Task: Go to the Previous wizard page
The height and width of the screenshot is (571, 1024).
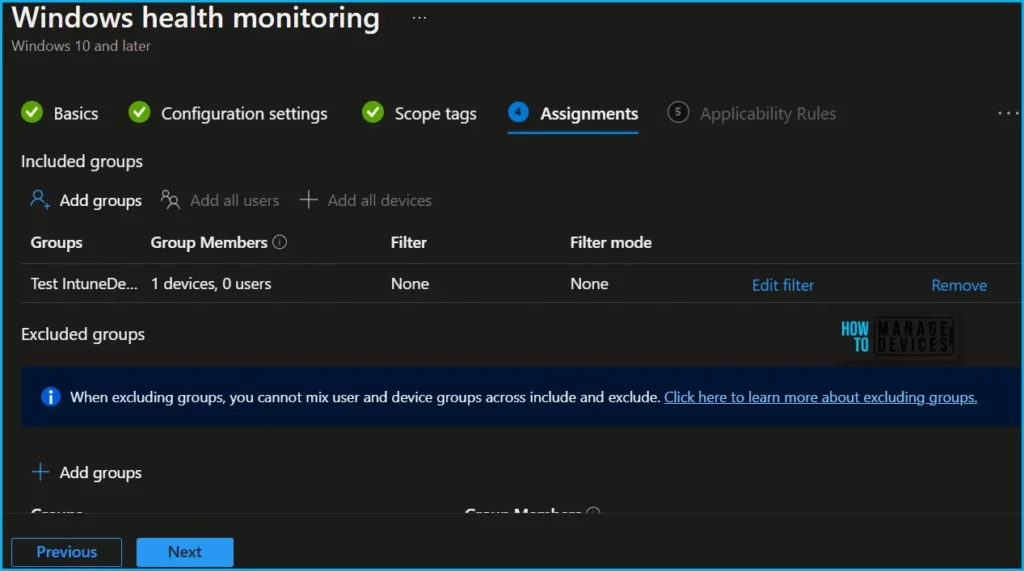Action: pyautogui.click(x=67, y=552)
